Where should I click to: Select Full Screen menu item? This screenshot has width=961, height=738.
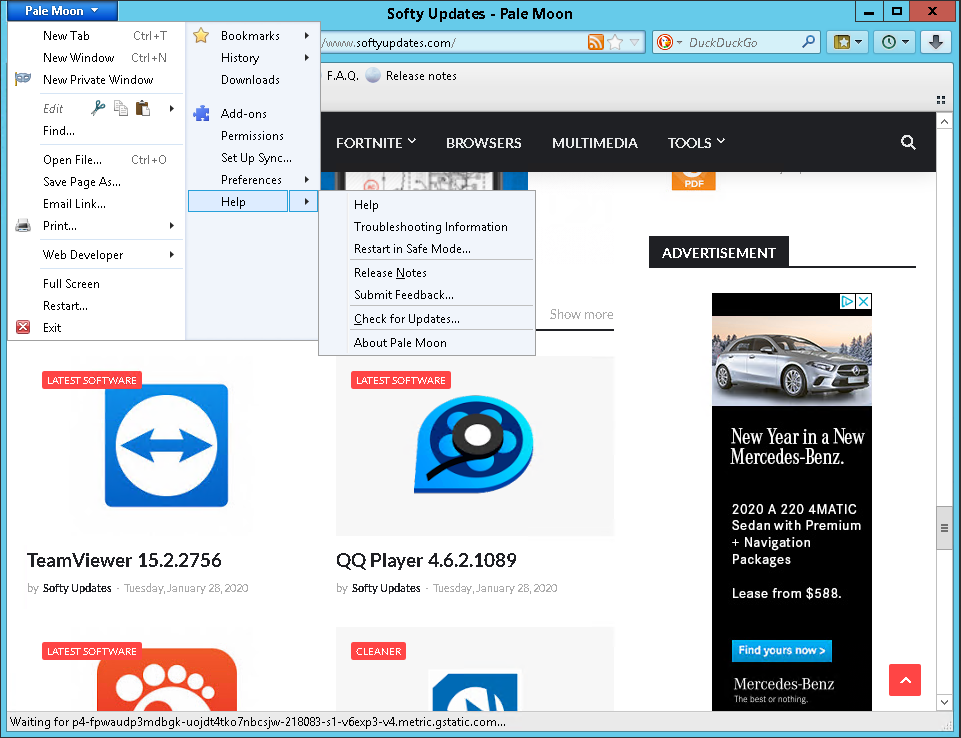coord(97,284)
